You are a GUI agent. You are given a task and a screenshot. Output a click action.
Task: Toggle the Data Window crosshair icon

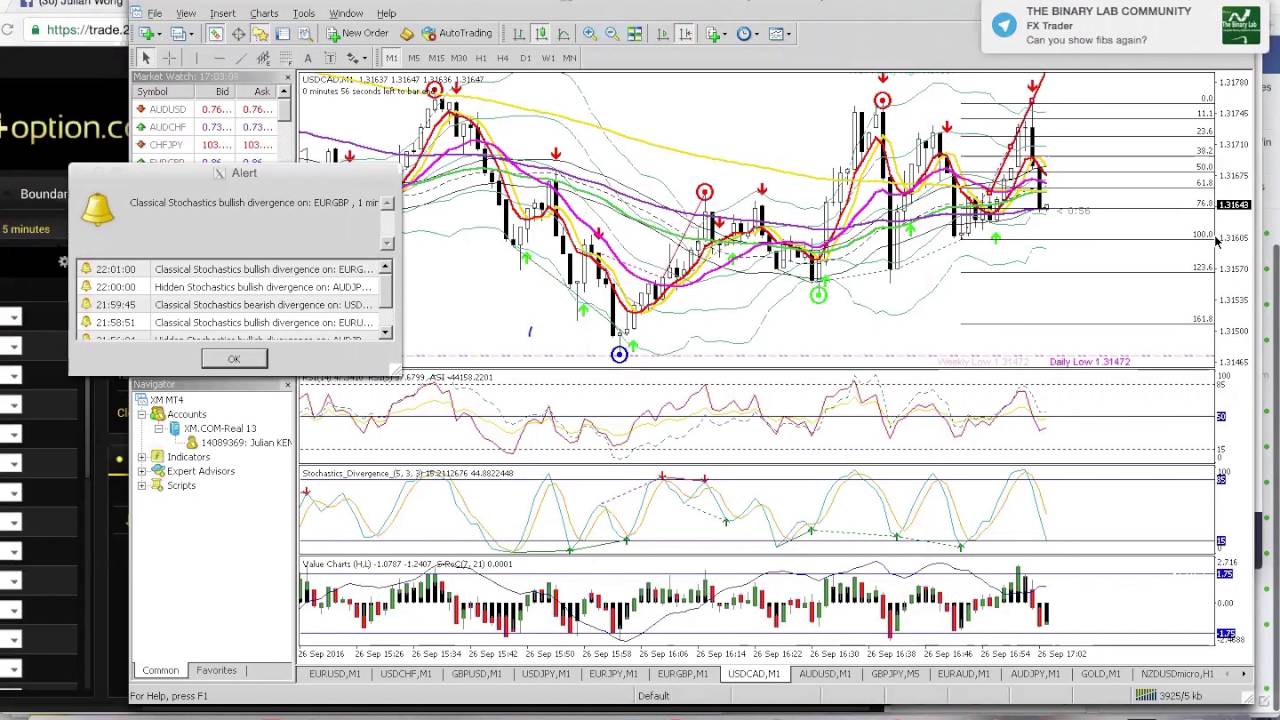238,34
